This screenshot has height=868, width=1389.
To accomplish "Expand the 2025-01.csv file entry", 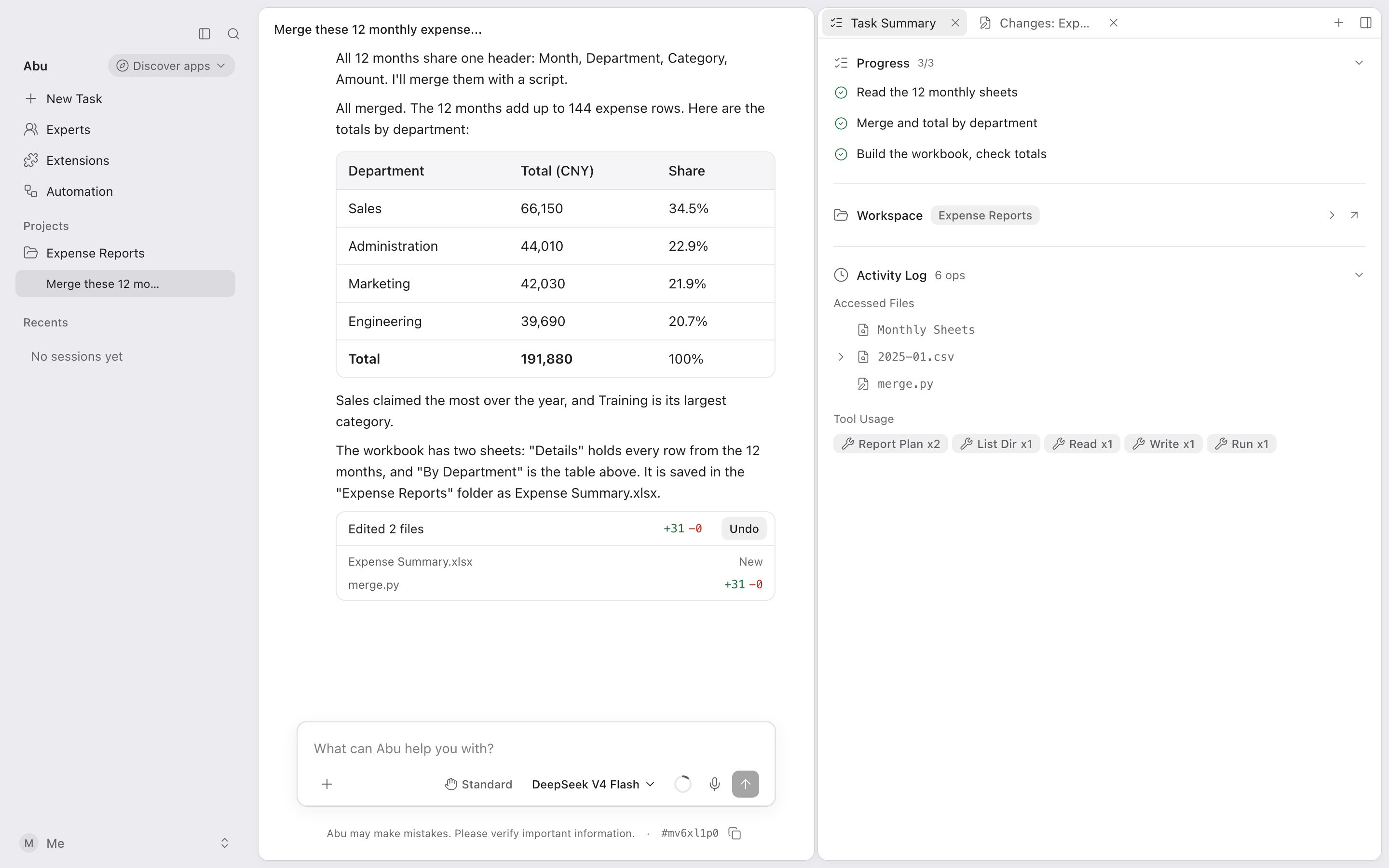I will [x=841, y=357].
